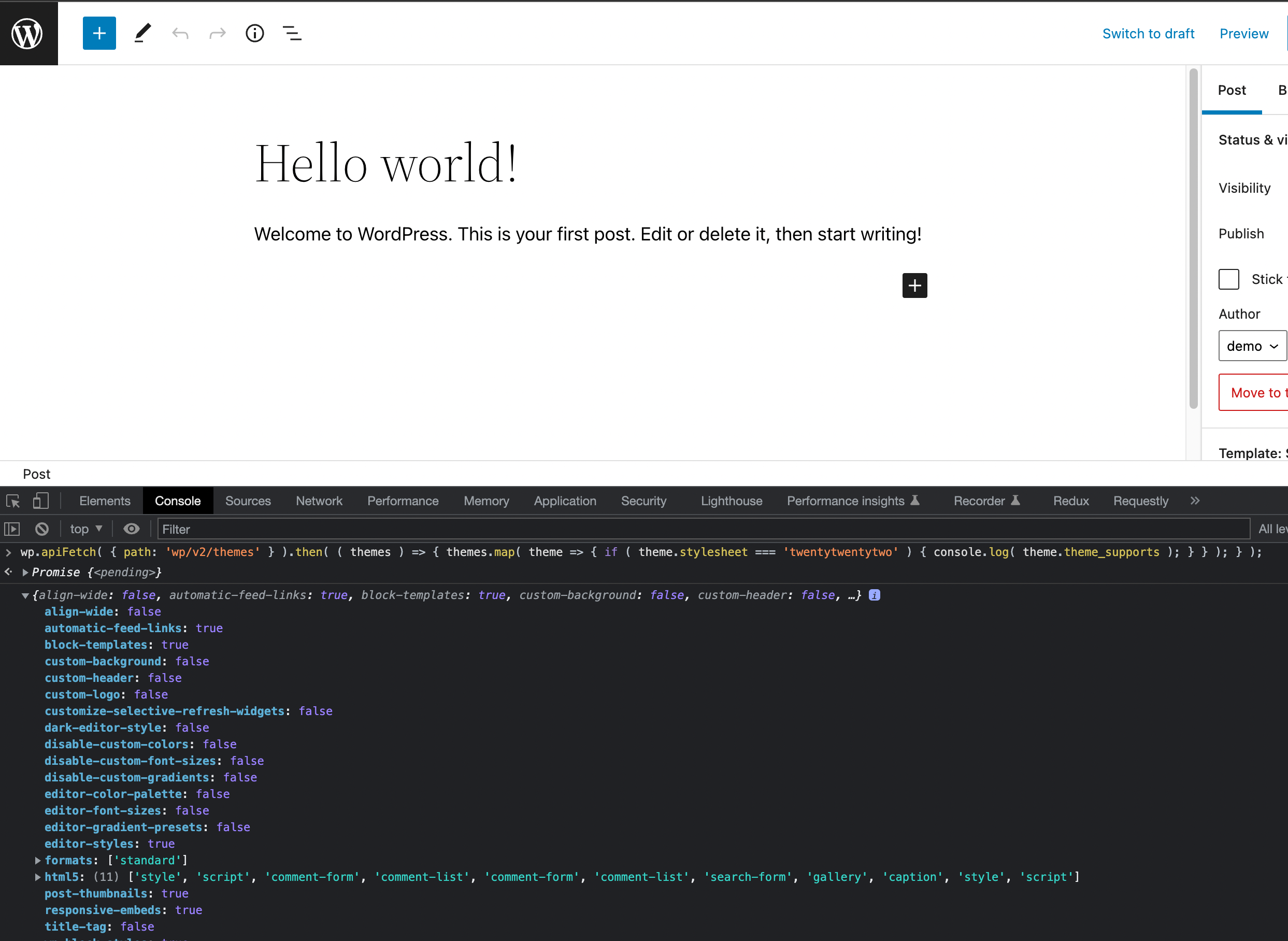Click the DevTools inspect element icon

tap(13, 501)
